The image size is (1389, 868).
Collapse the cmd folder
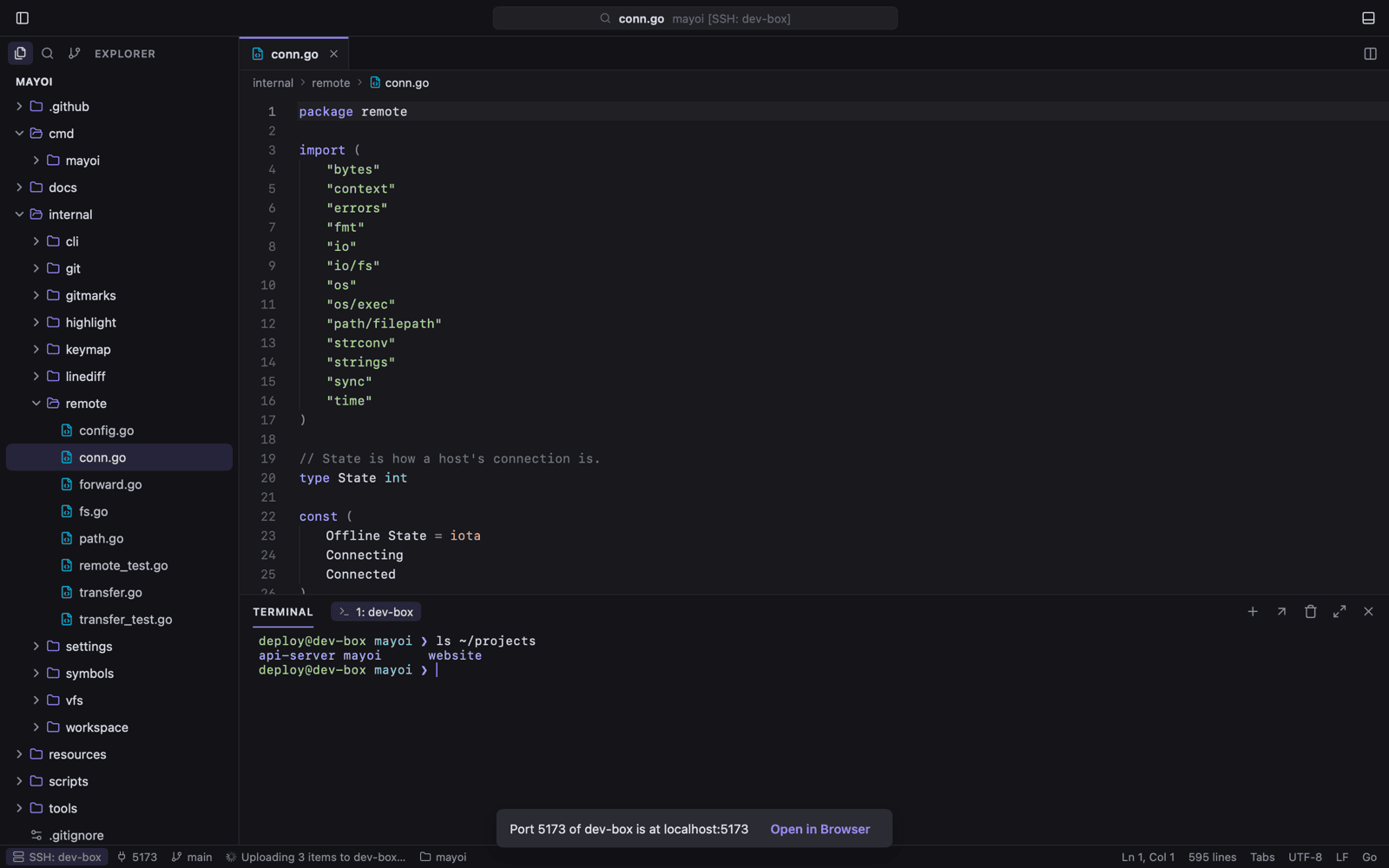tap(119, 134)
